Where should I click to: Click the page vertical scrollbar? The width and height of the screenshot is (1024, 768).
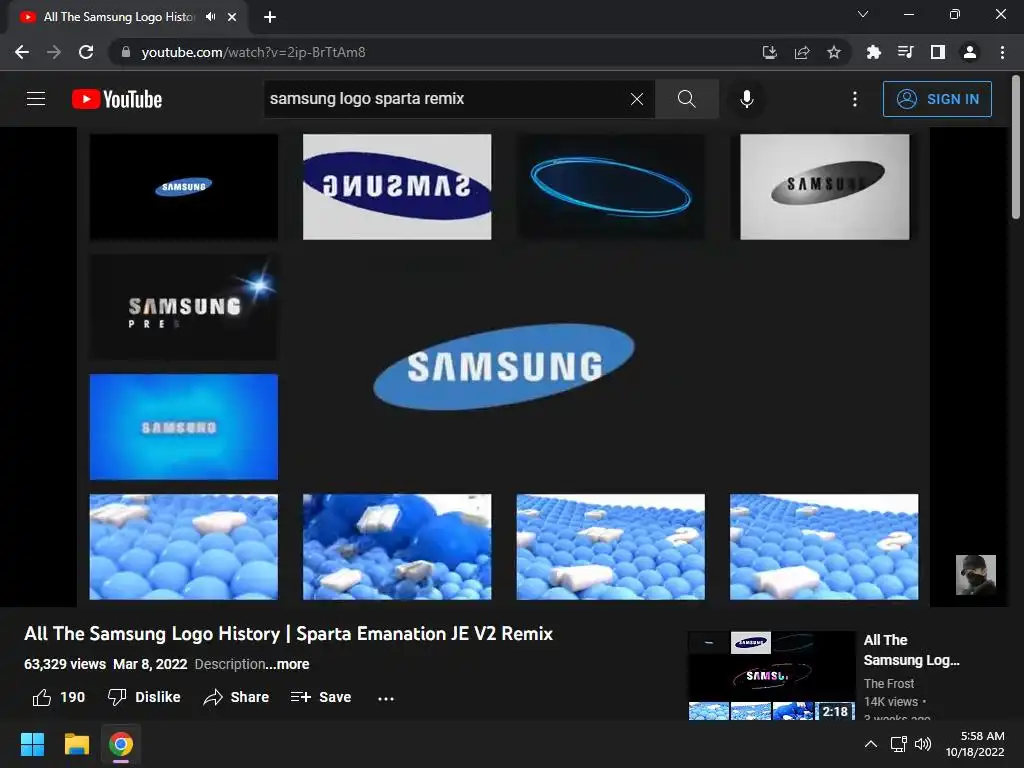coord(1016,147)
